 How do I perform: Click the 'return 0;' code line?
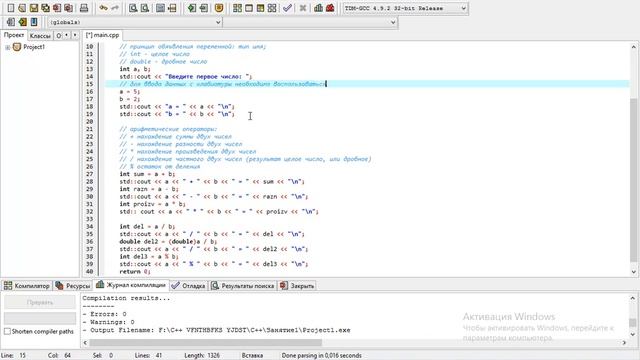[x=135, y=271]
